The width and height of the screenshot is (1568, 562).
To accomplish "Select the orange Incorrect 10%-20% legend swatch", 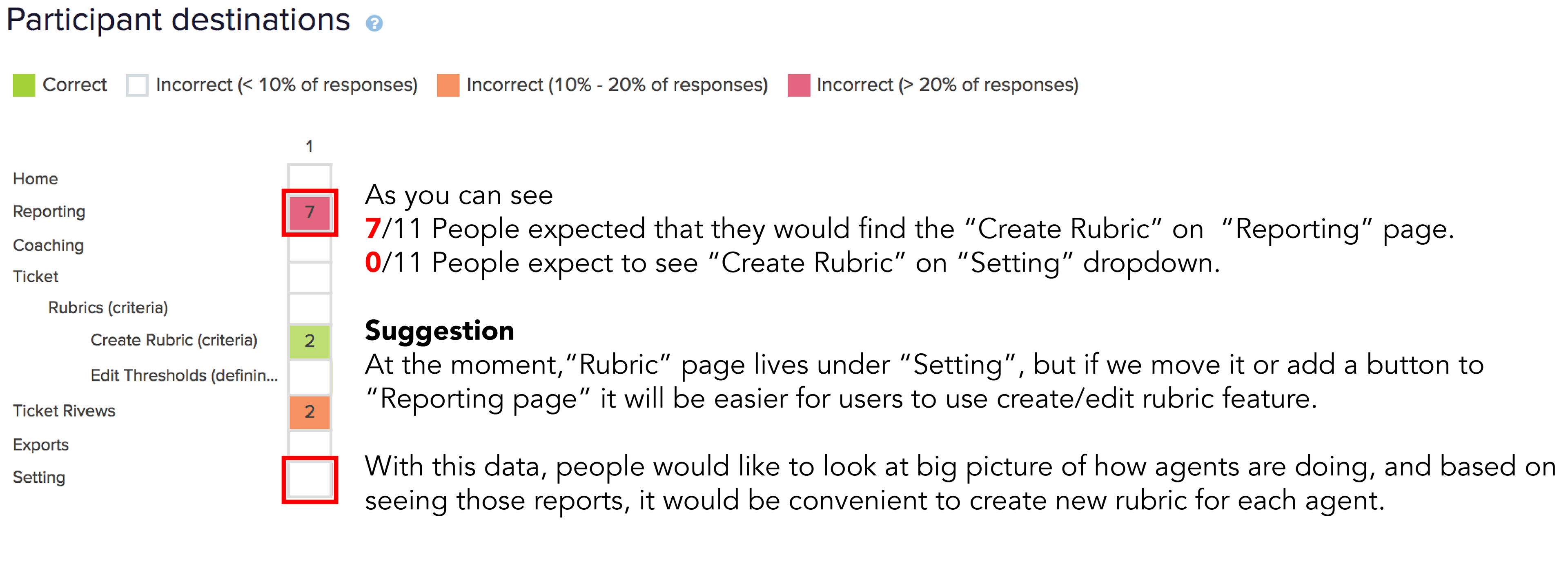I will click(x=448, y=85).
